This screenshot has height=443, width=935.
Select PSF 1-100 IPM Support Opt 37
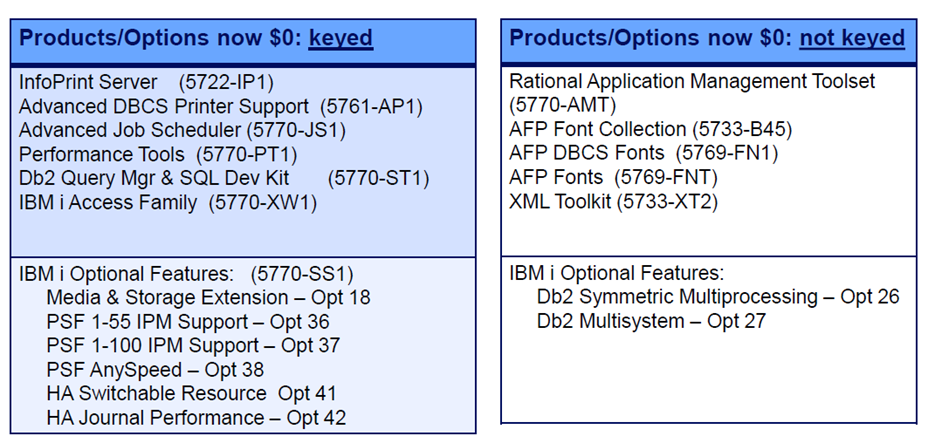pyautogui.click(x=193, y=346)
